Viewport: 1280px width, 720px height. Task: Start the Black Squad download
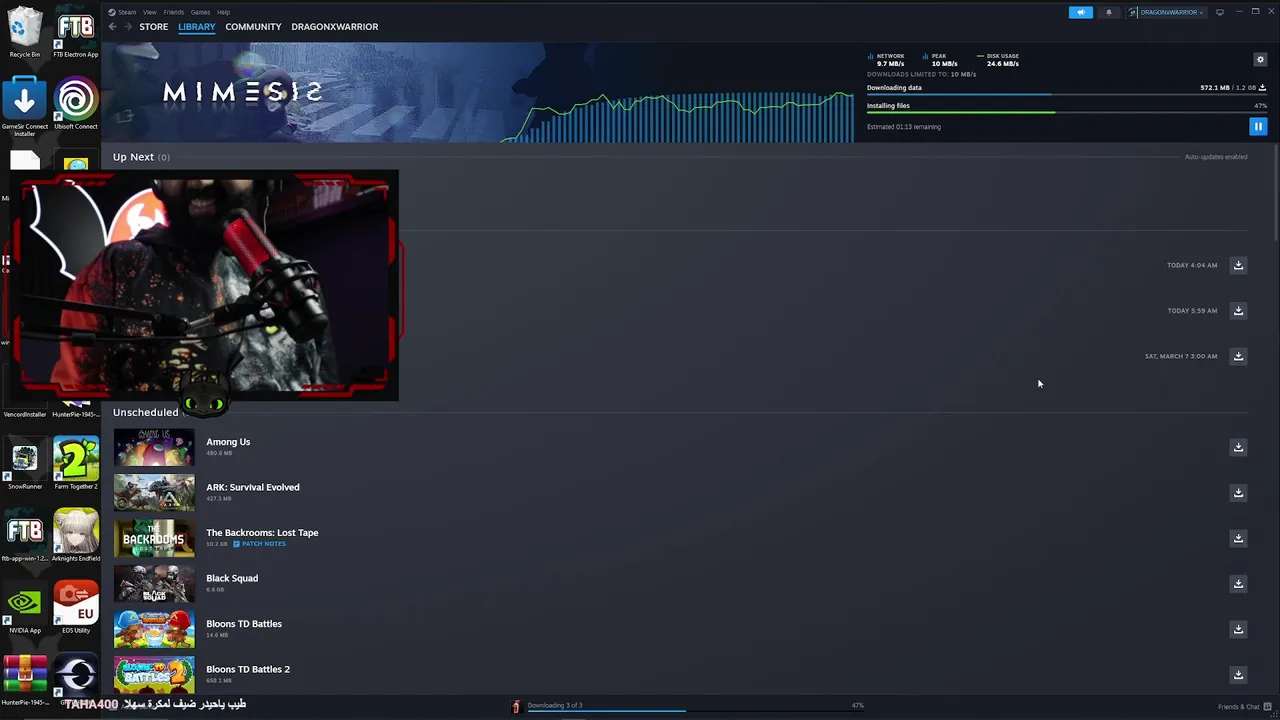coord(1238,583)
